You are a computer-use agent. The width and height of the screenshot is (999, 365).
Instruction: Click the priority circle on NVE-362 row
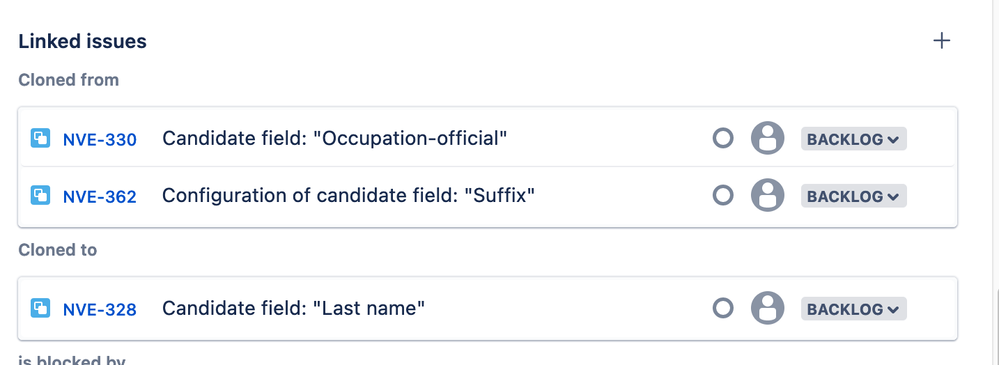(x=722, y=195)
